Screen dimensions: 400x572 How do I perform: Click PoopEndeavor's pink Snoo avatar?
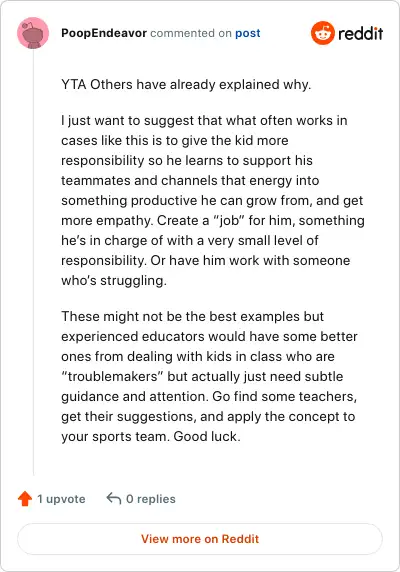33,33
